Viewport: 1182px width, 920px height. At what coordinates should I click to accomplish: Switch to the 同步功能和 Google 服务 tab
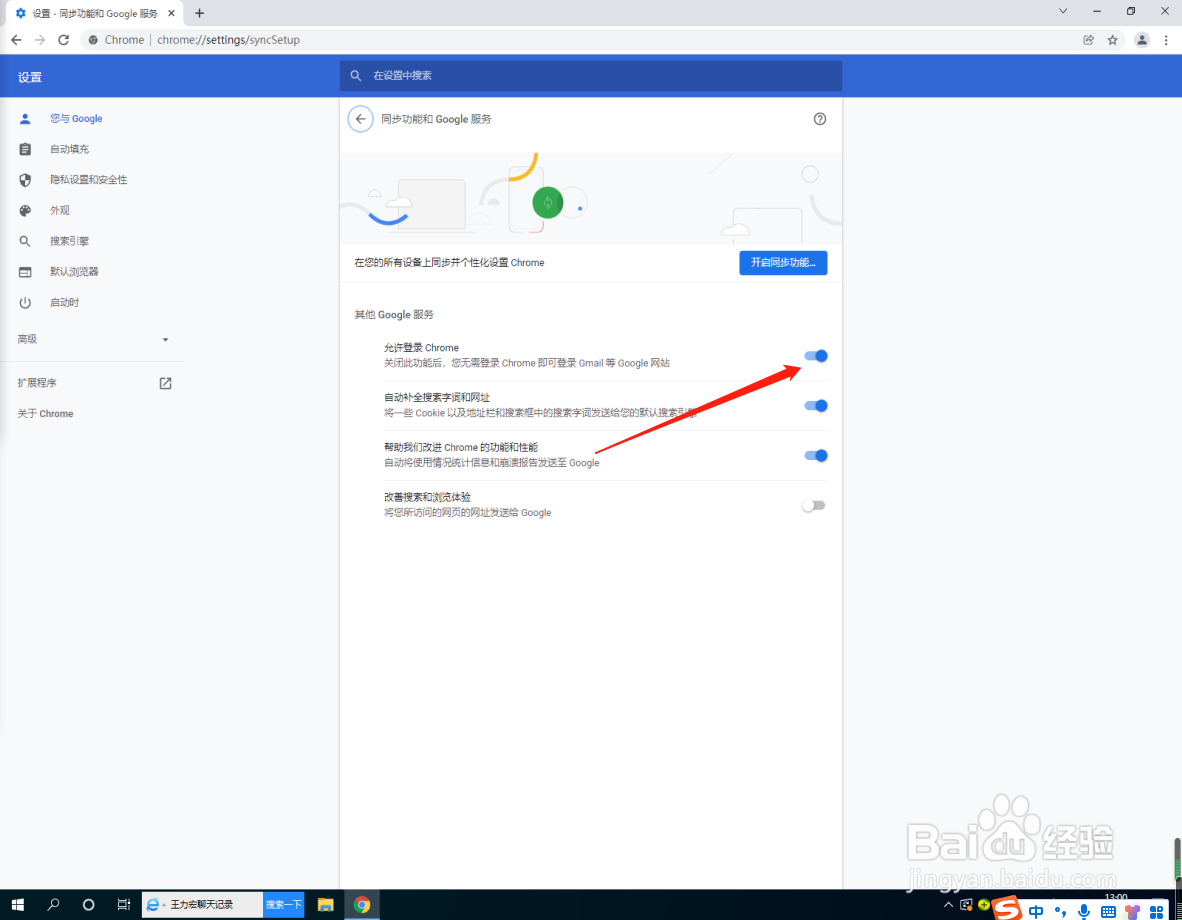tap(90, 13)
